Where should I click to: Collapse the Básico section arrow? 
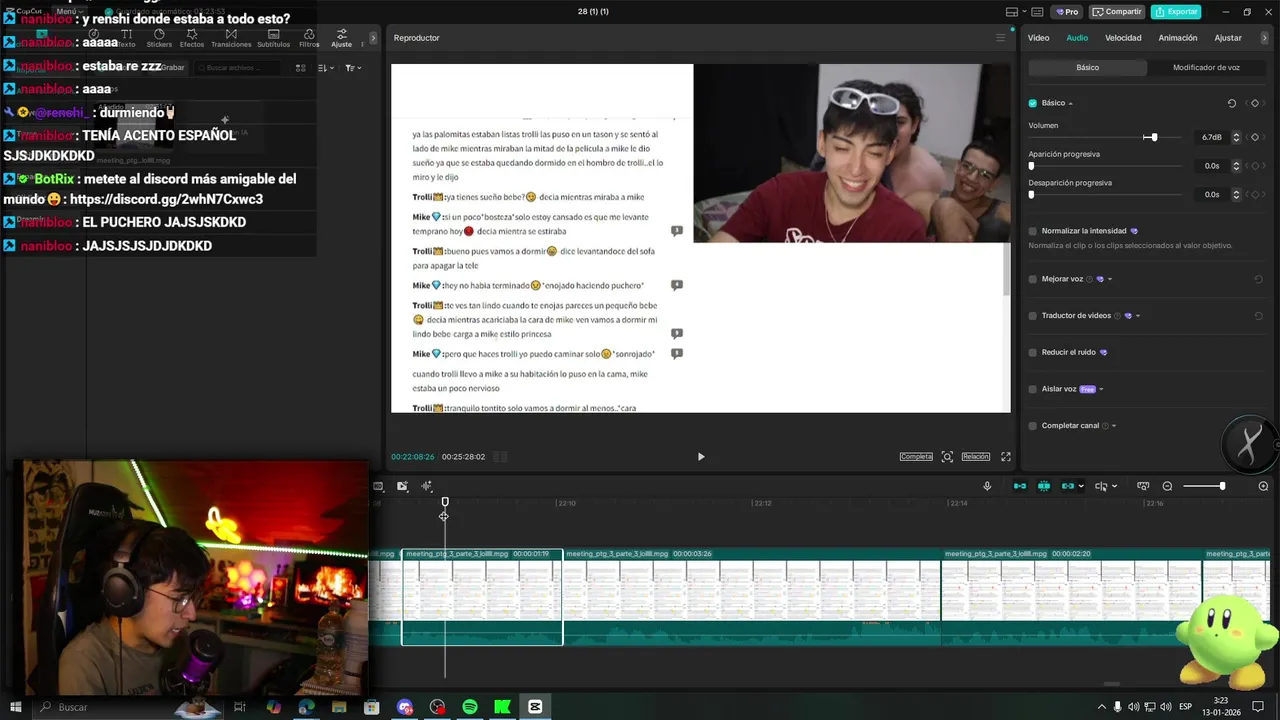pos(1071,104)
